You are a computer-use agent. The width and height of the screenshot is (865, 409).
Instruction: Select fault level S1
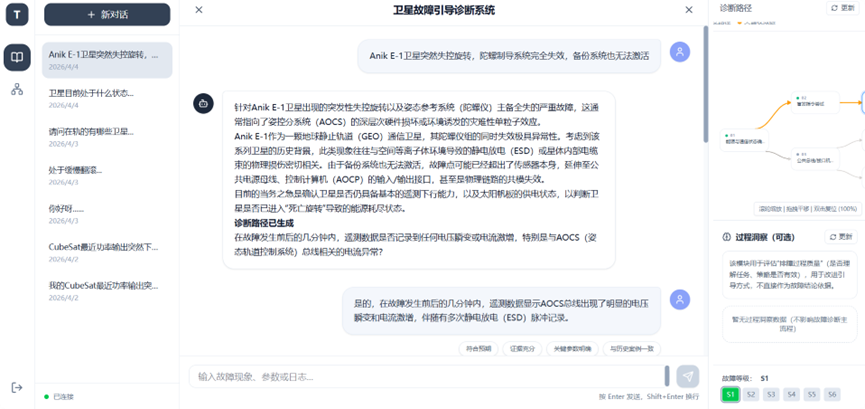[730, 394]
